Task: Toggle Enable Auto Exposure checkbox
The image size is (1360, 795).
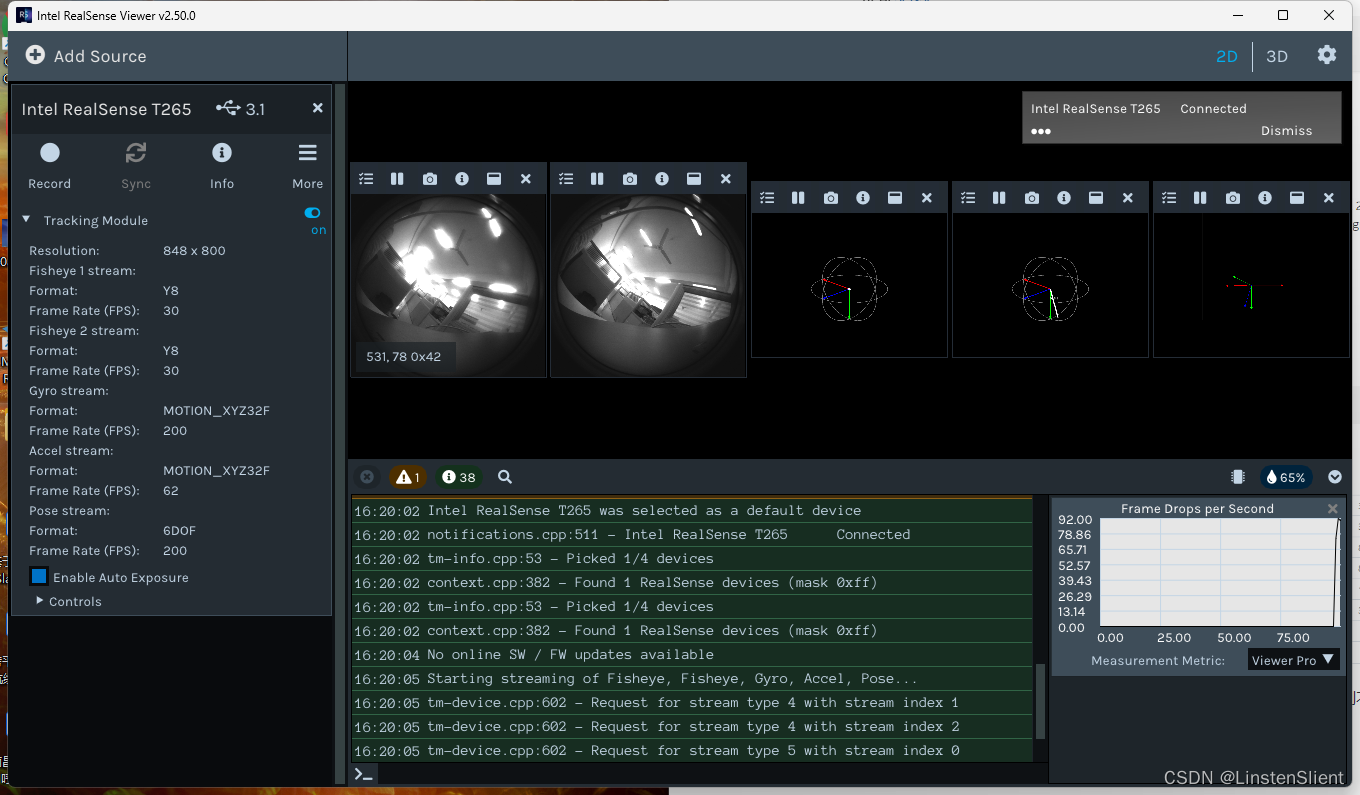Action: pos(39,577)
